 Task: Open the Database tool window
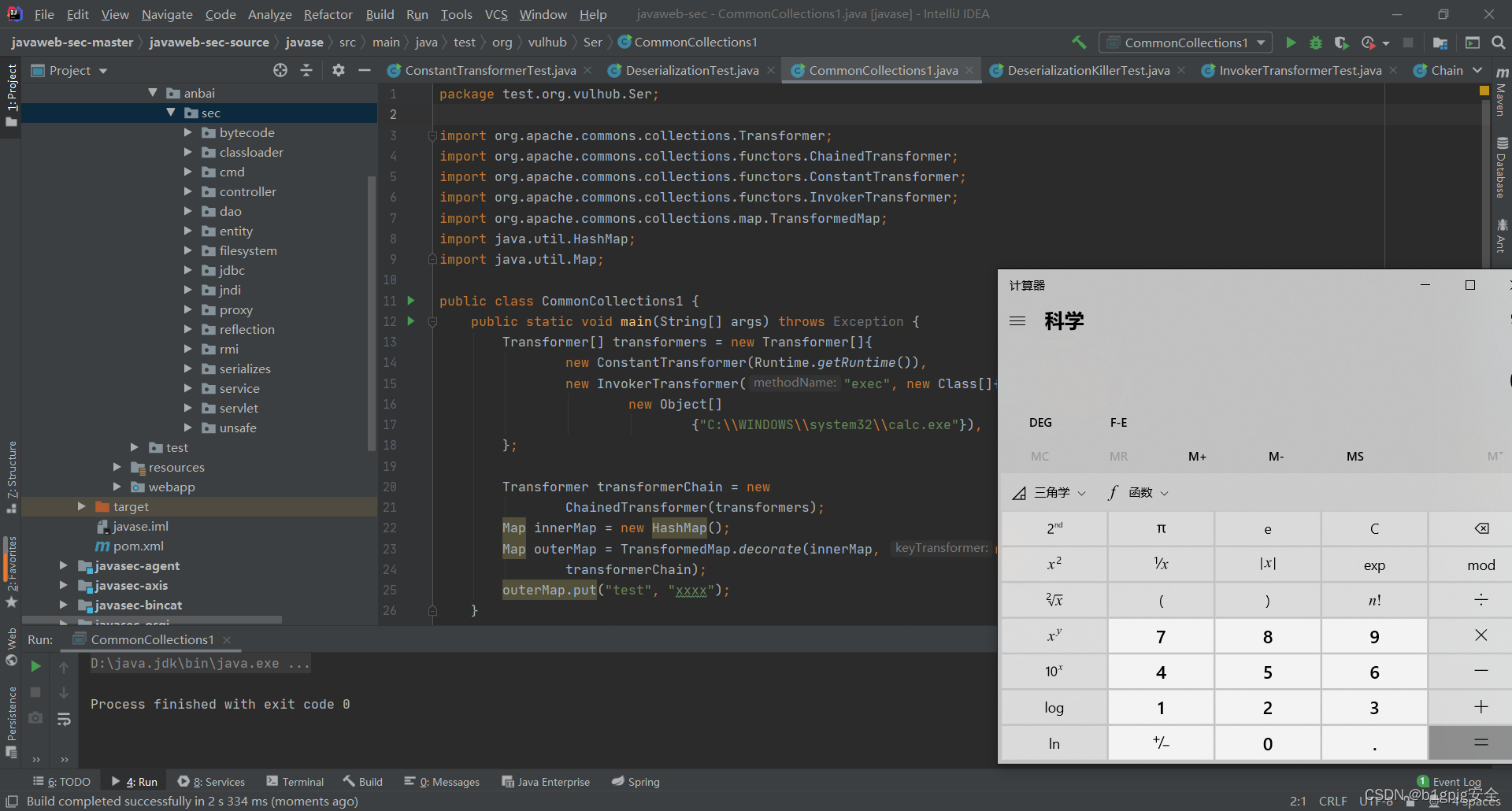(1502, 168)
